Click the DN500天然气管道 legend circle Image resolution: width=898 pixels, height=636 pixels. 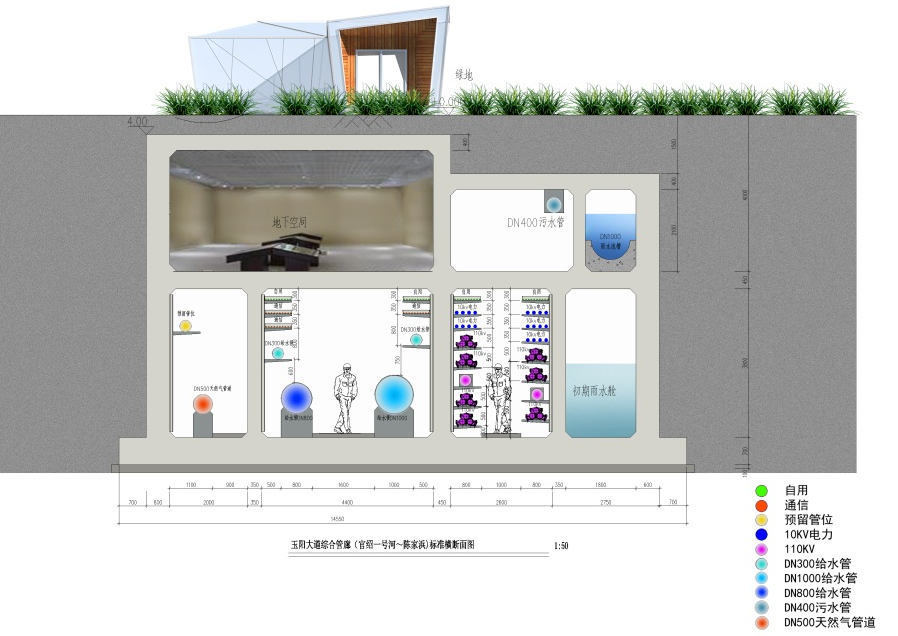click(761, 622)
